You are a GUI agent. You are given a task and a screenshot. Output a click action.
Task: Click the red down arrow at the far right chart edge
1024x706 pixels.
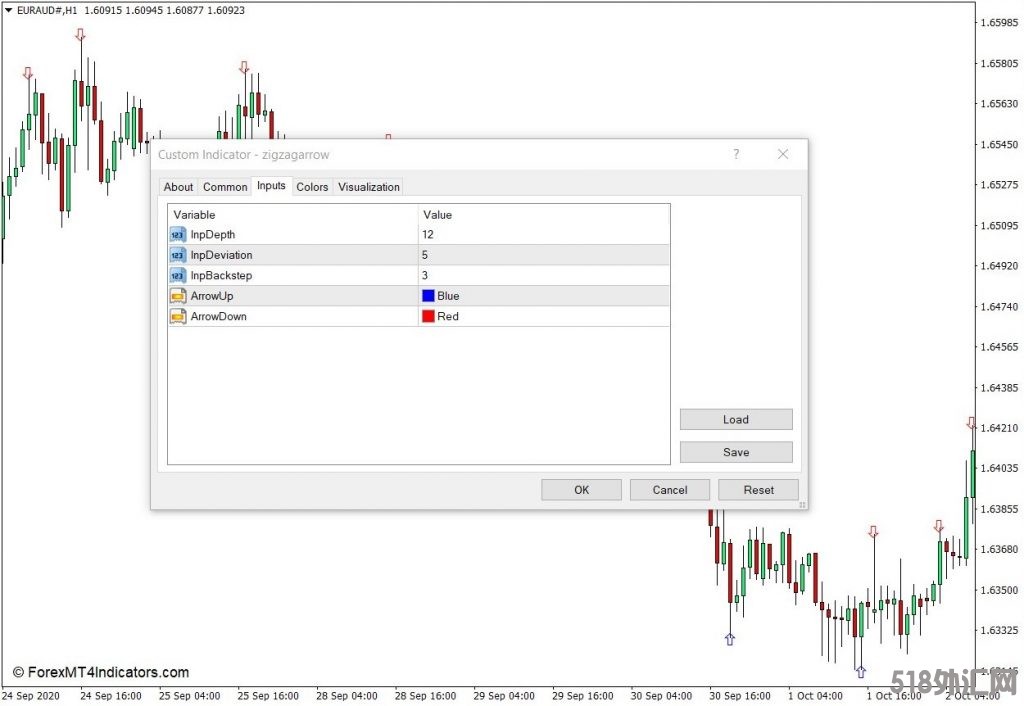tap(971, 424)
